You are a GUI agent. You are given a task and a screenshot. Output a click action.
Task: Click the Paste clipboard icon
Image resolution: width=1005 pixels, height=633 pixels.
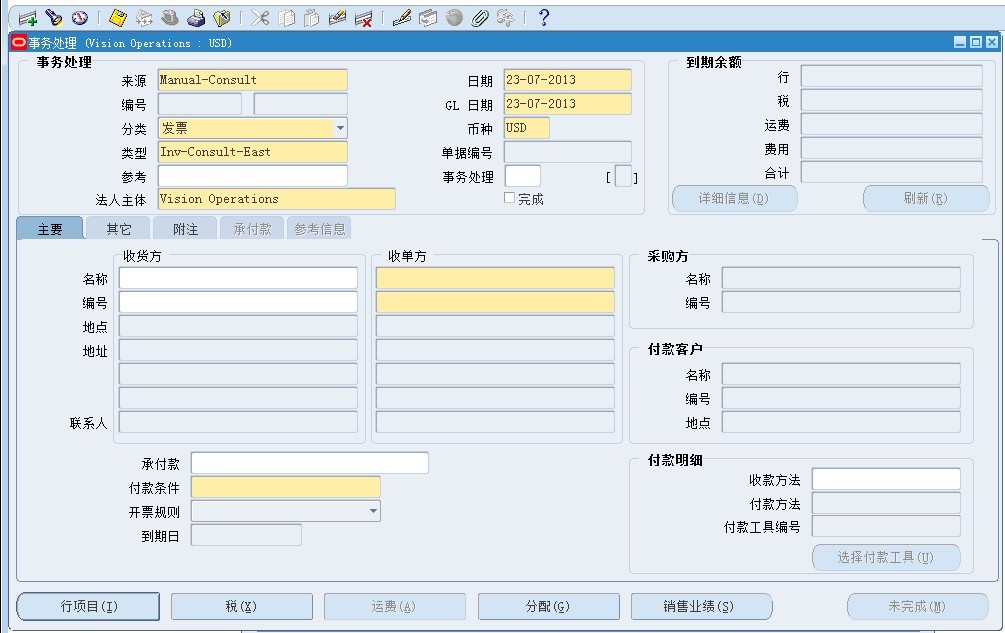coord(311,18)
